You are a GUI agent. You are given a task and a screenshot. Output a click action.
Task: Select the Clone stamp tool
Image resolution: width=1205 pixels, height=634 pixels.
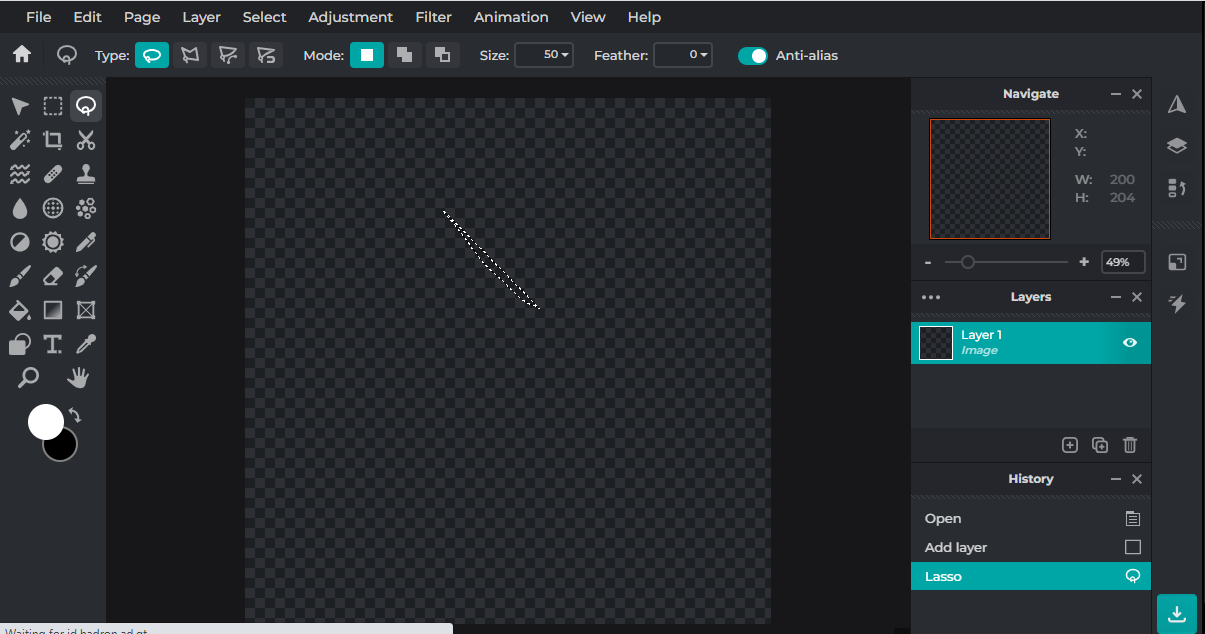click(86, 175)
